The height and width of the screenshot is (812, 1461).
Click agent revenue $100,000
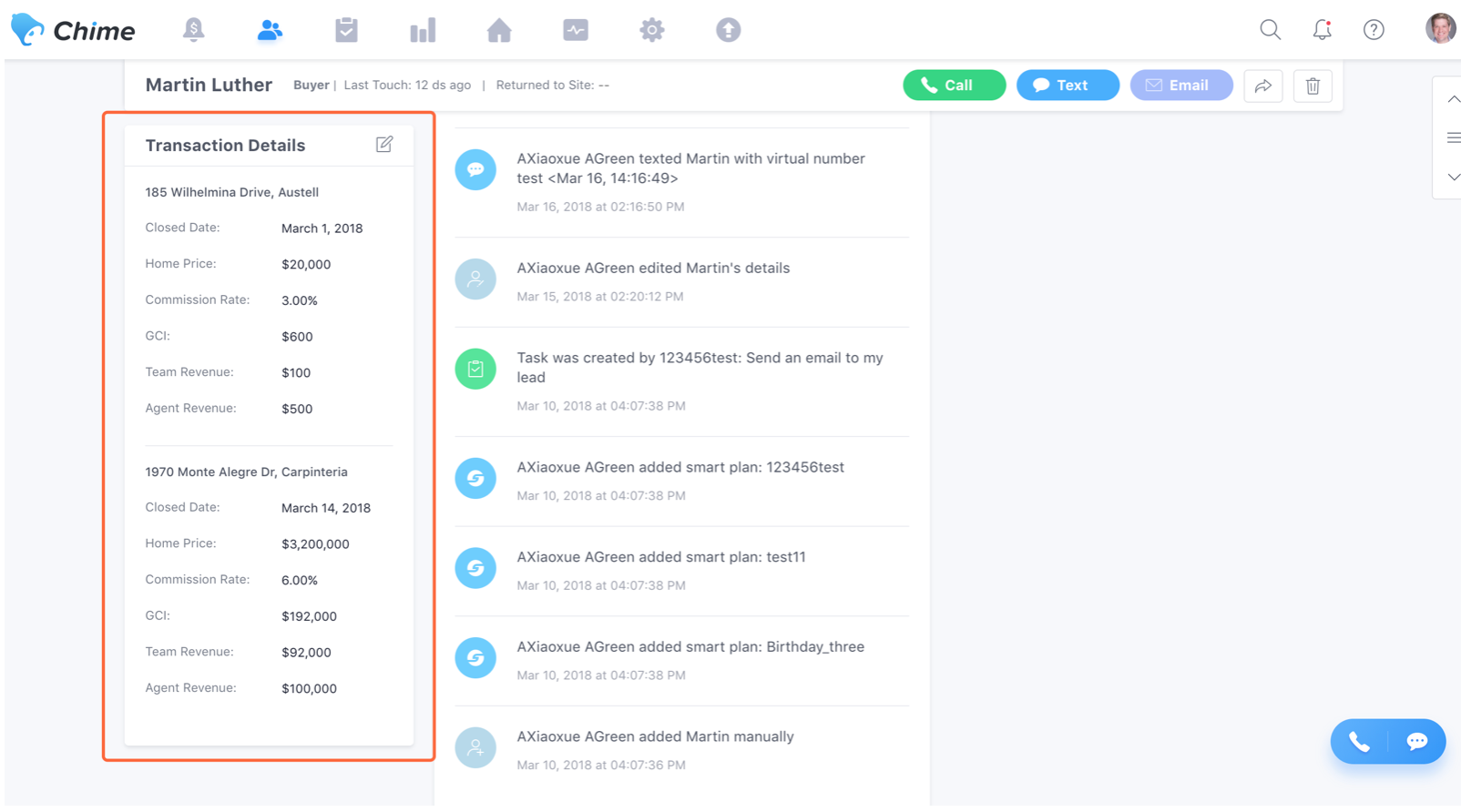(x=309, y=688)
